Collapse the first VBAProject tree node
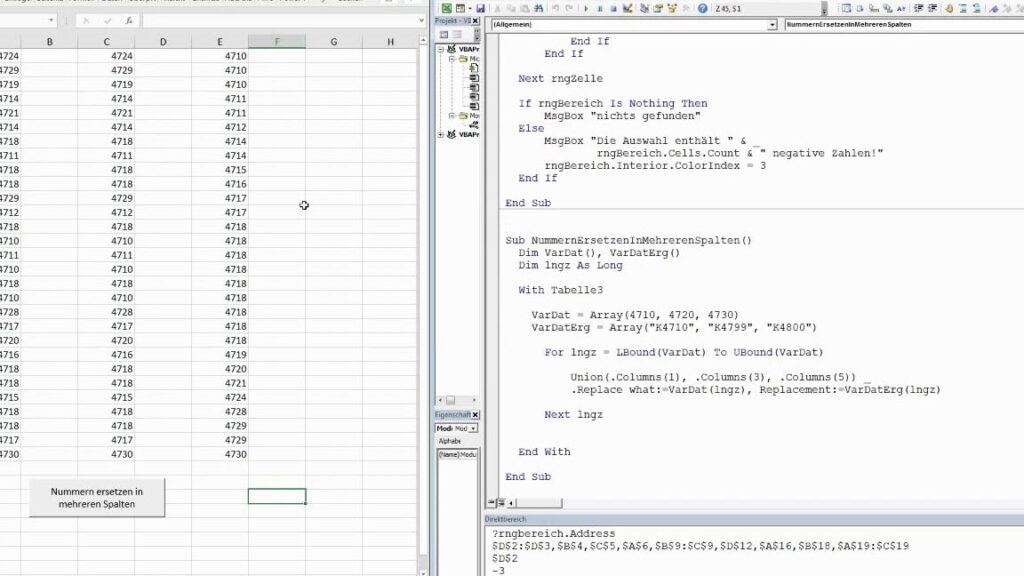Image resolution: width=1024 pixels, height=576 pixels. [x=441, y=48]
